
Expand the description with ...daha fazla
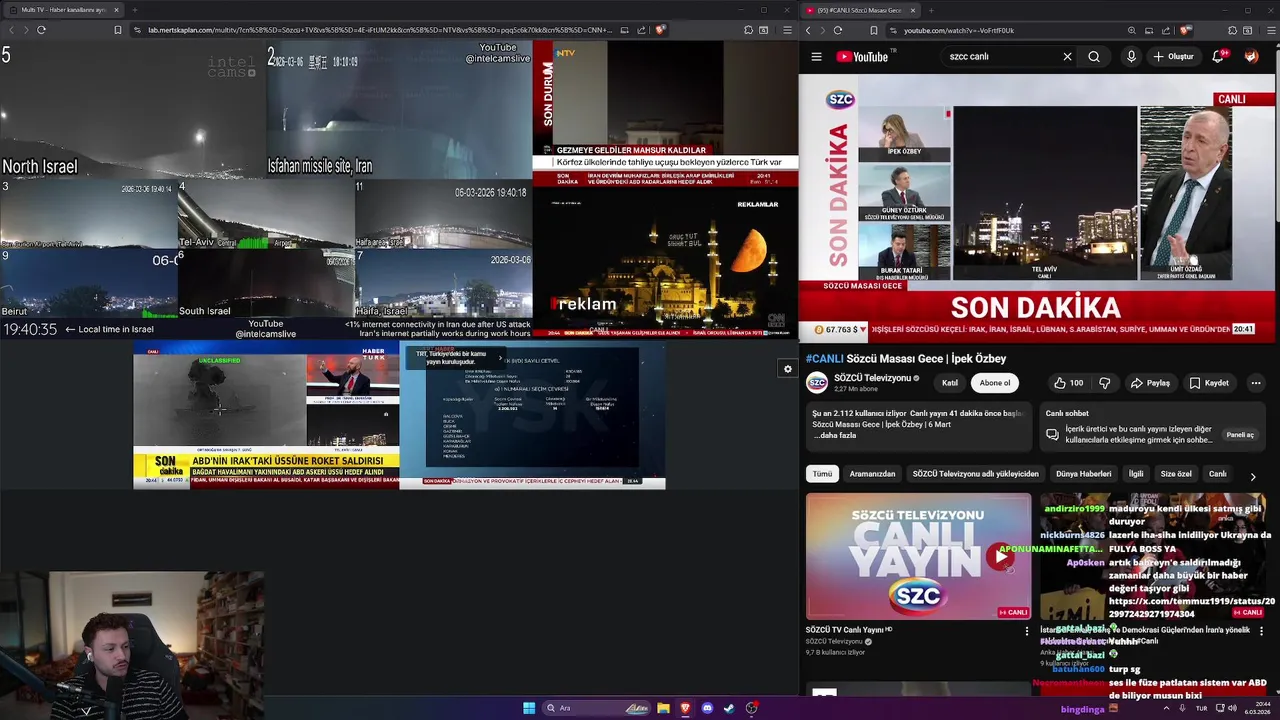[836, 436]
